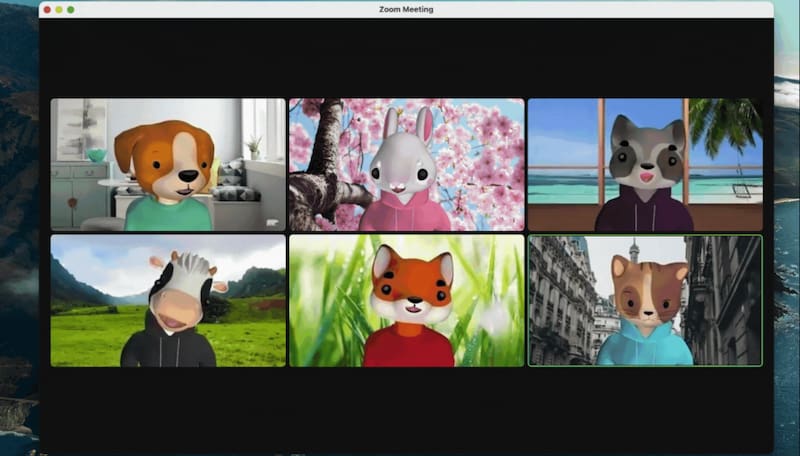800x456 pixels.
Task: Close the Zoom Meeting window
Action: (47, 9)
